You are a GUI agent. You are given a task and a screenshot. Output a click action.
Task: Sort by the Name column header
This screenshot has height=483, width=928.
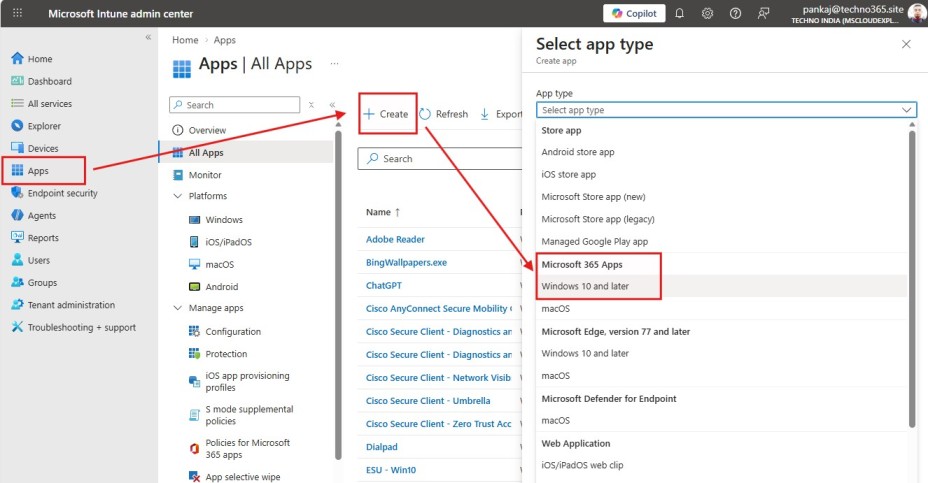[x=383, y=212]
